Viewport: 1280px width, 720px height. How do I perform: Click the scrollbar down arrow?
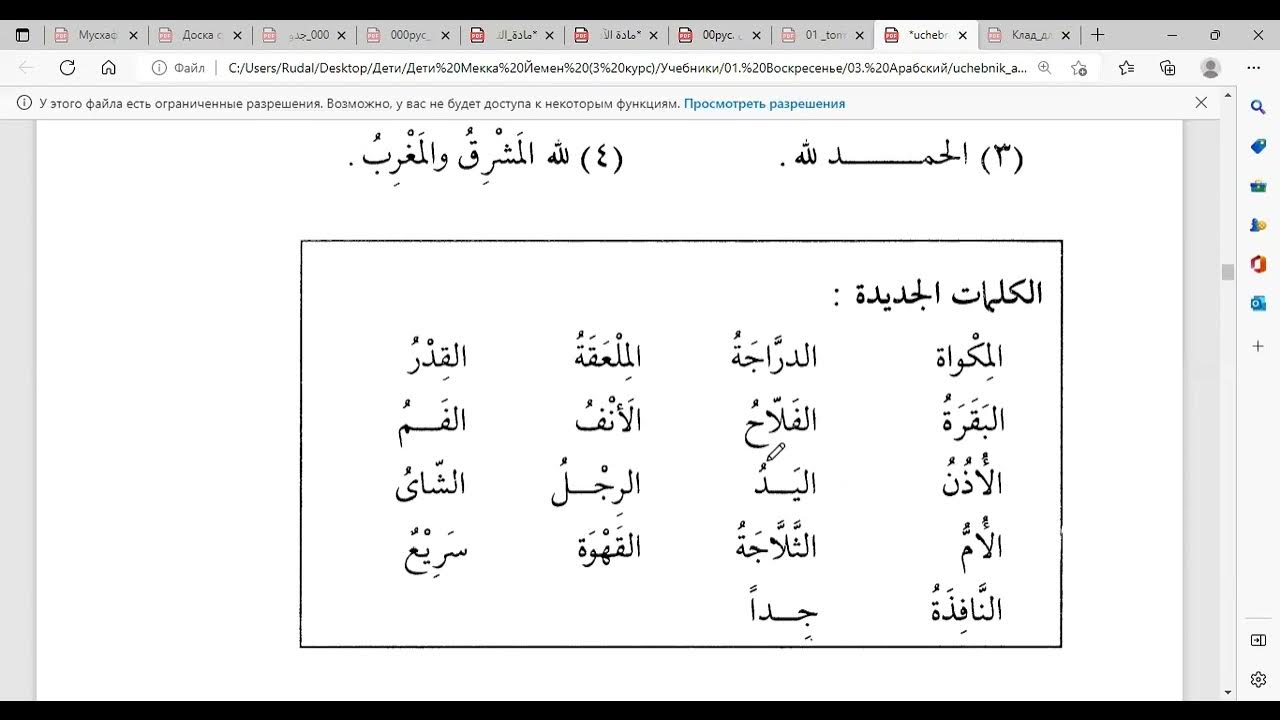point(1227,692)
